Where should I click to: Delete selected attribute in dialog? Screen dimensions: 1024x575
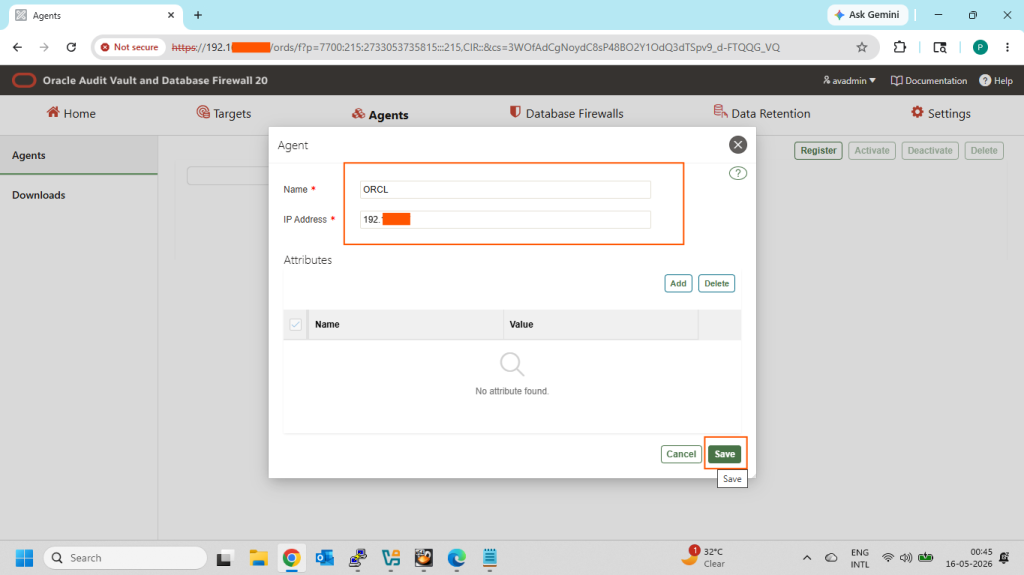[x=716, y=284]
